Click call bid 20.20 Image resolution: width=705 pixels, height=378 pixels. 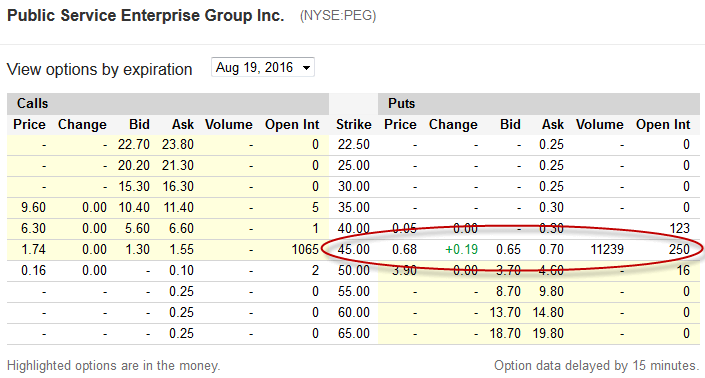[134, 165]
